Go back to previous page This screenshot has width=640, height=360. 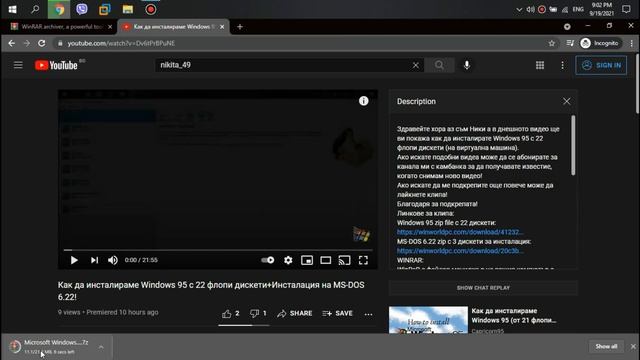[x=11, y=43]
